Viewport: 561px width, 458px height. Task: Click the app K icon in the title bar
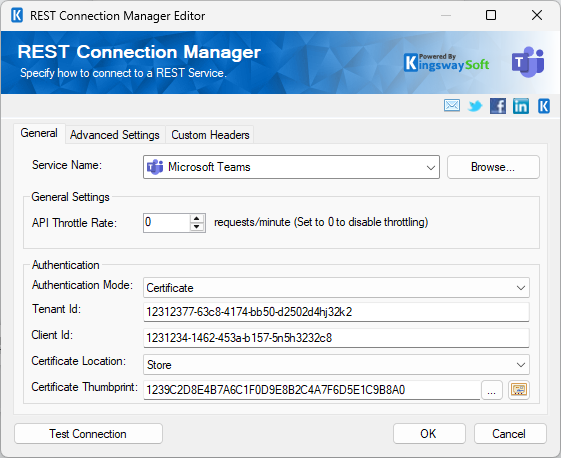[x=17, y=15]
